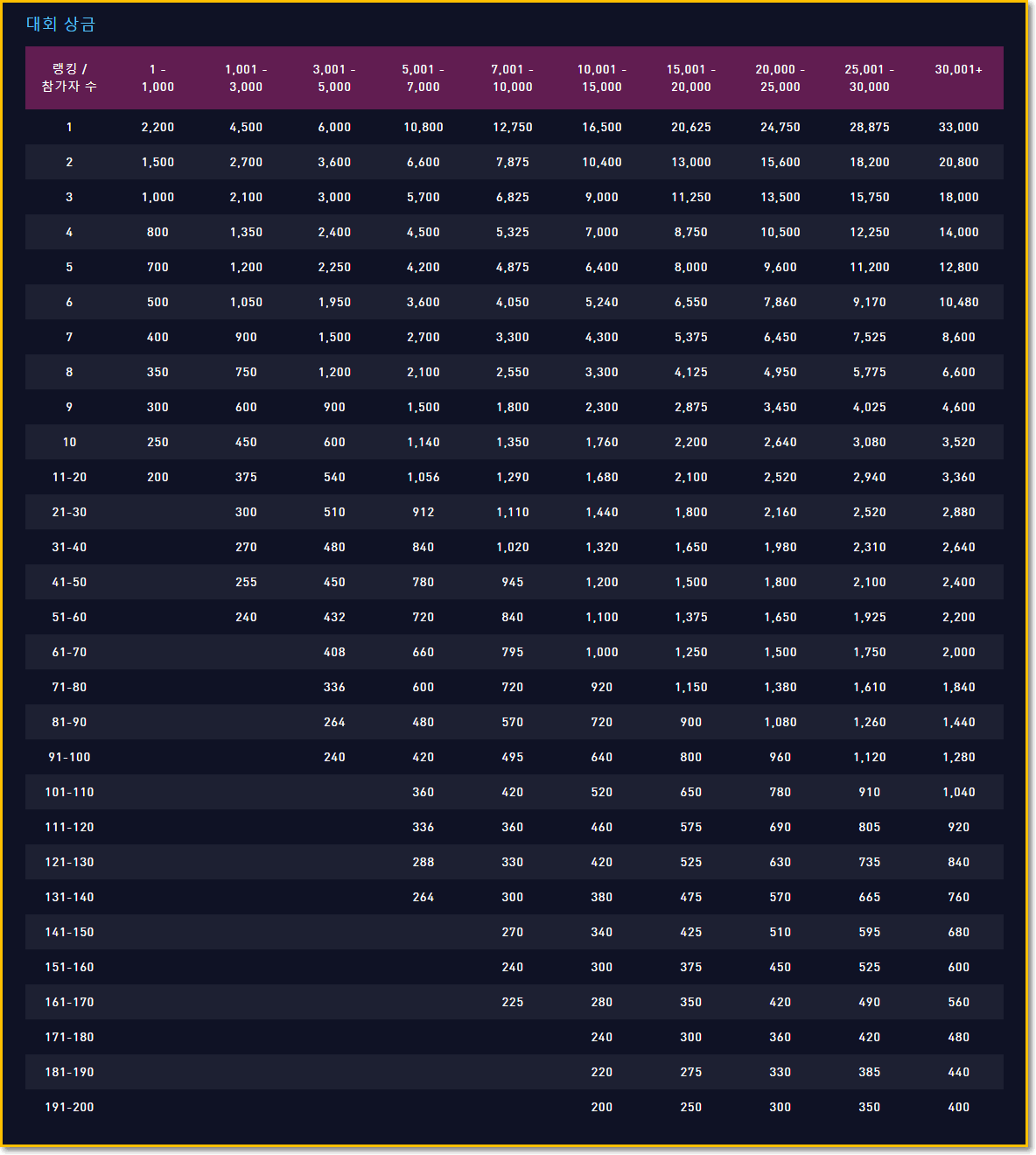Click the 28,875 prize cell
The image size is (1036, 1155).
869,128
